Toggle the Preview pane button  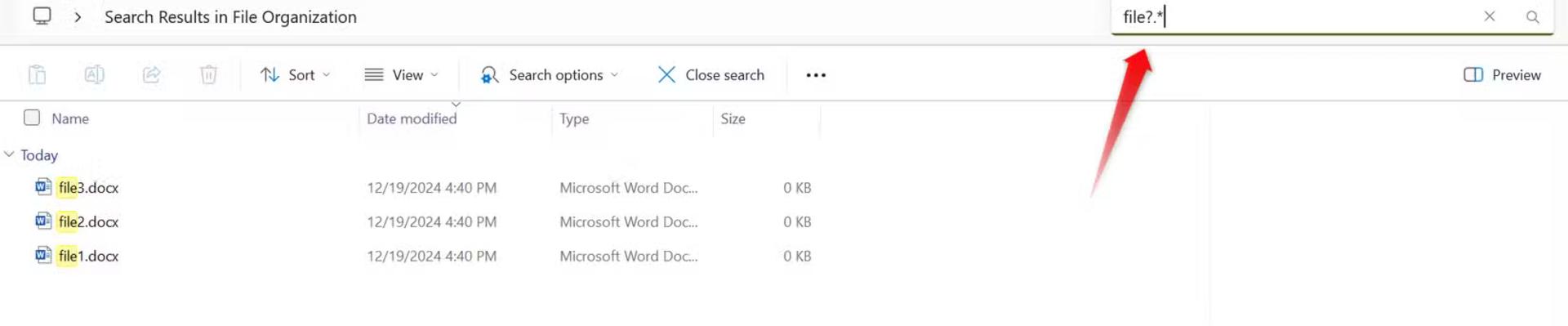click(1502, 74)
